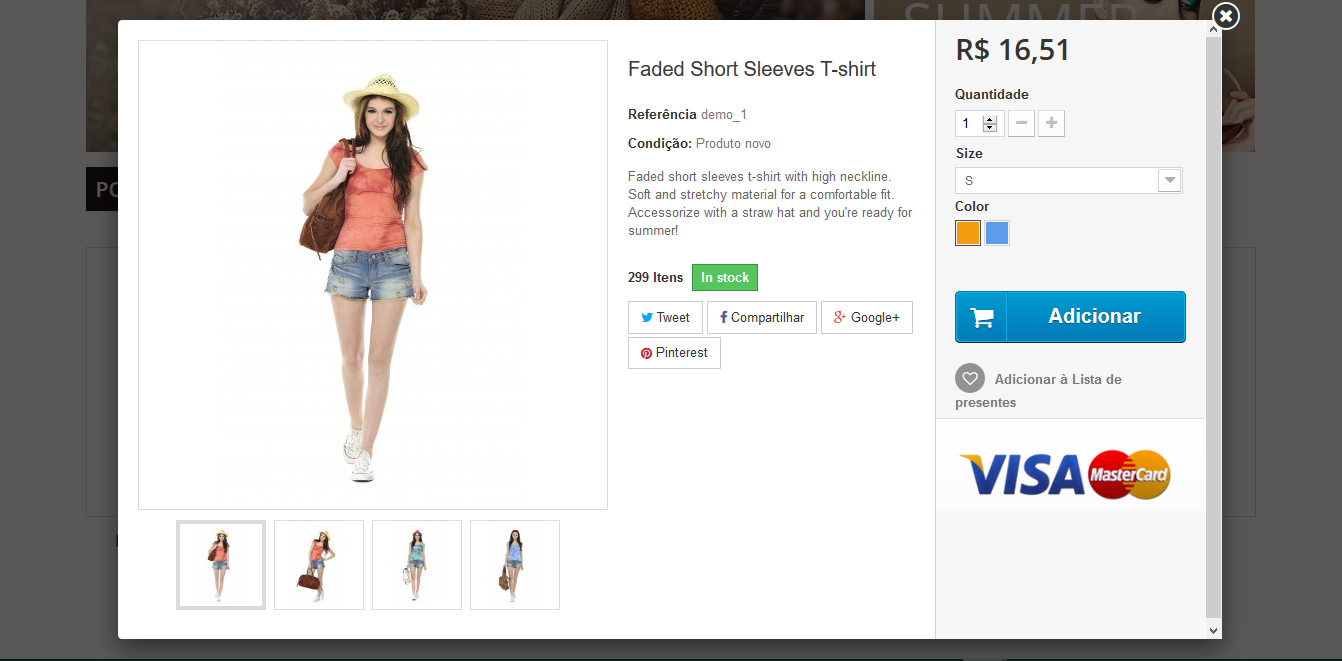Click the demo_1 reference text

pyautogui.click(x=724, y=114)
